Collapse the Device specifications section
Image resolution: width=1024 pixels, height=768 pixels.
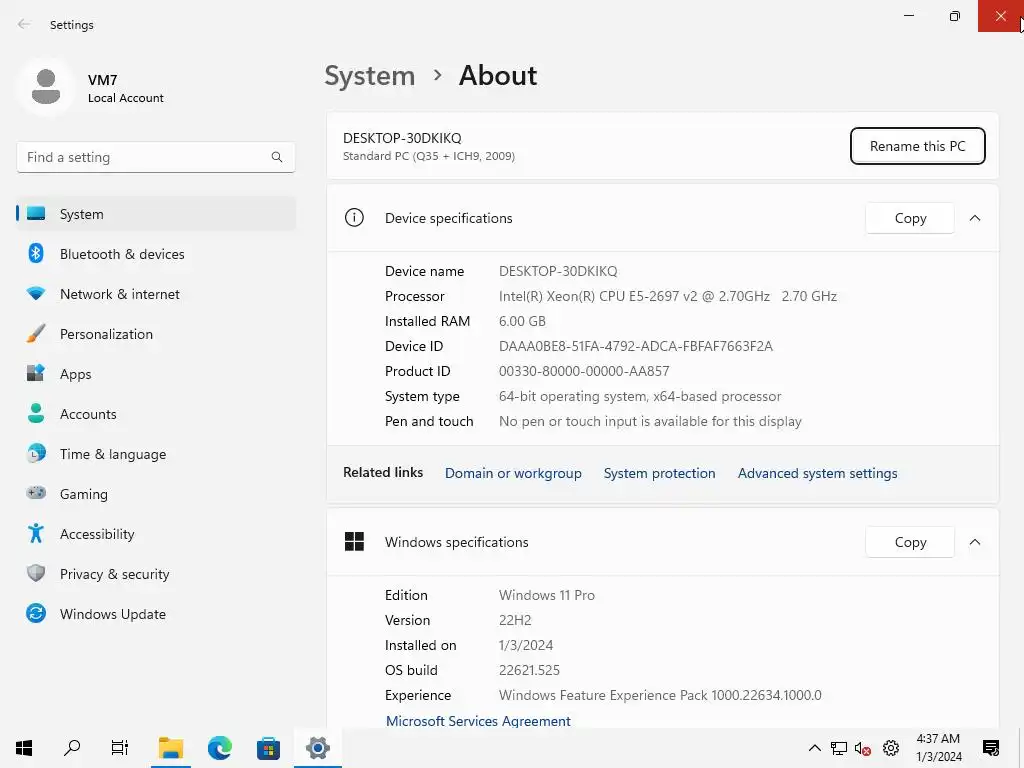974,218
